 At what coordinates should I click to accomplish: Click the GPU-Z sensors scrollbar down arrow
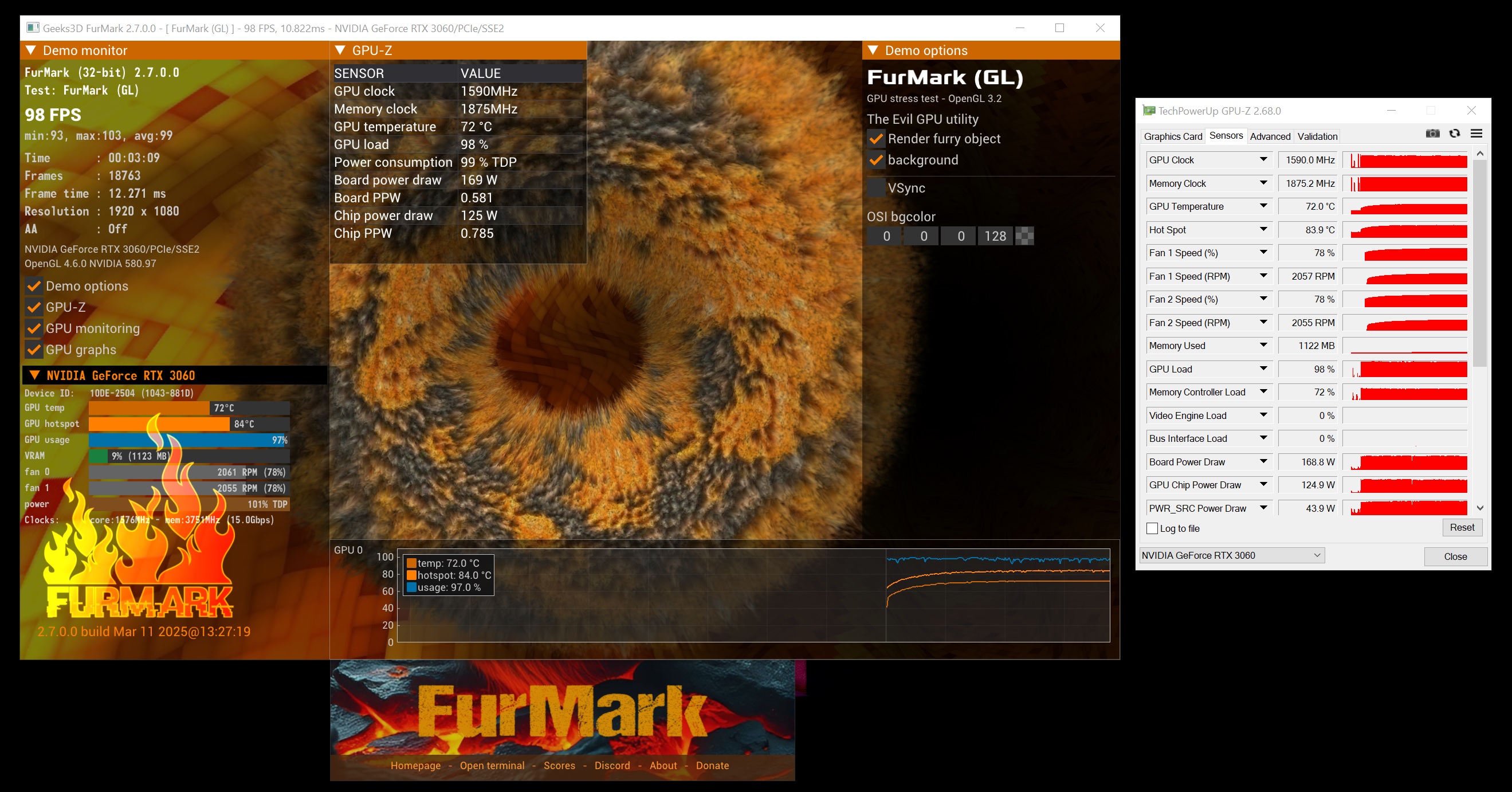(1480, 508)
